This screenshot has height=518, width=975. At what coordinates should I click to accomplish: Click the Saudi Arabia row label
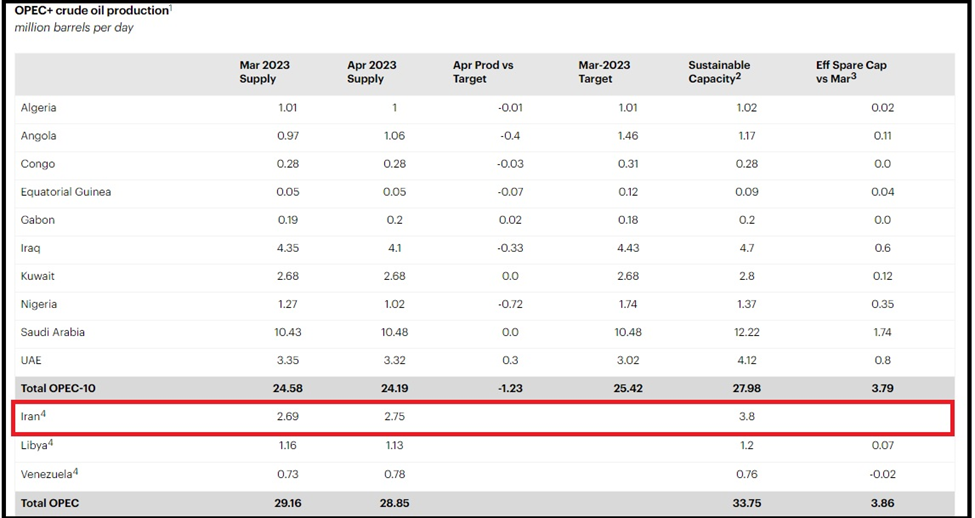click(53, 332)
